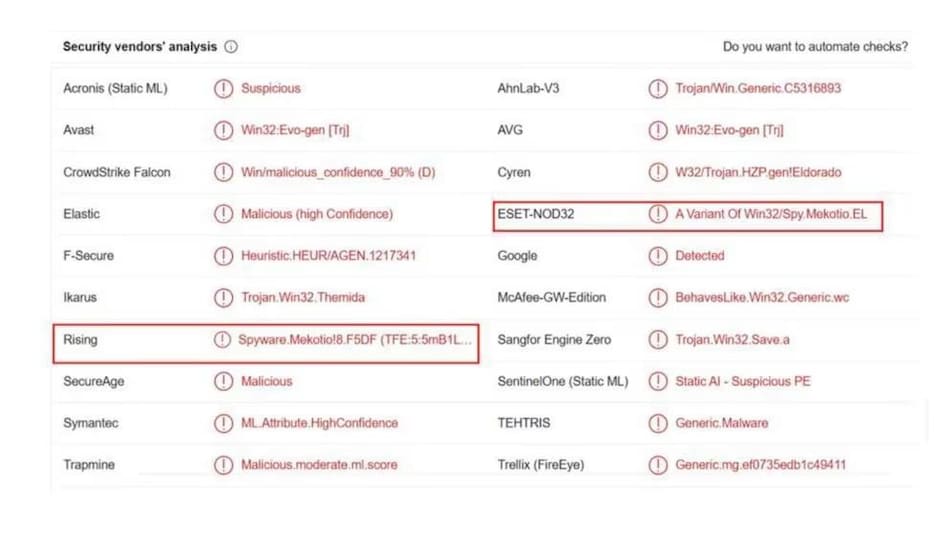950x534 pixels.
Task: Click the warning icon in the Trellix (FireEye) row
Action: click(x=657, y=465)
